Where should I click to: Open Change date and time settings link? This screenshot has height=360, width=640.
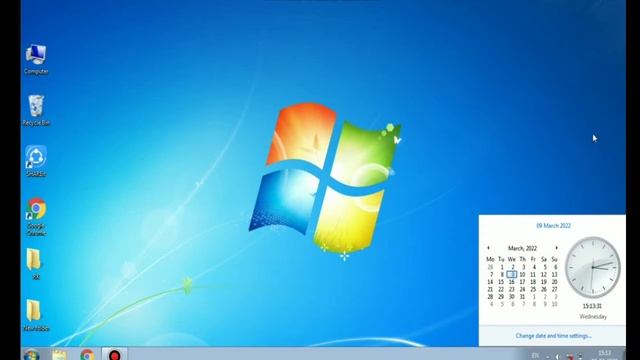553,336
